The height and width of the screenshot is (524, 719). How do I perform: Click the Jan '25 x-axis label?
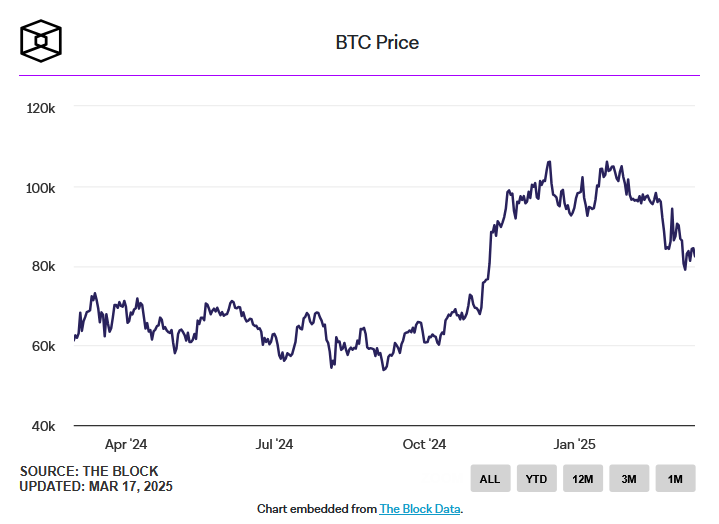click(x=574, y=444)
